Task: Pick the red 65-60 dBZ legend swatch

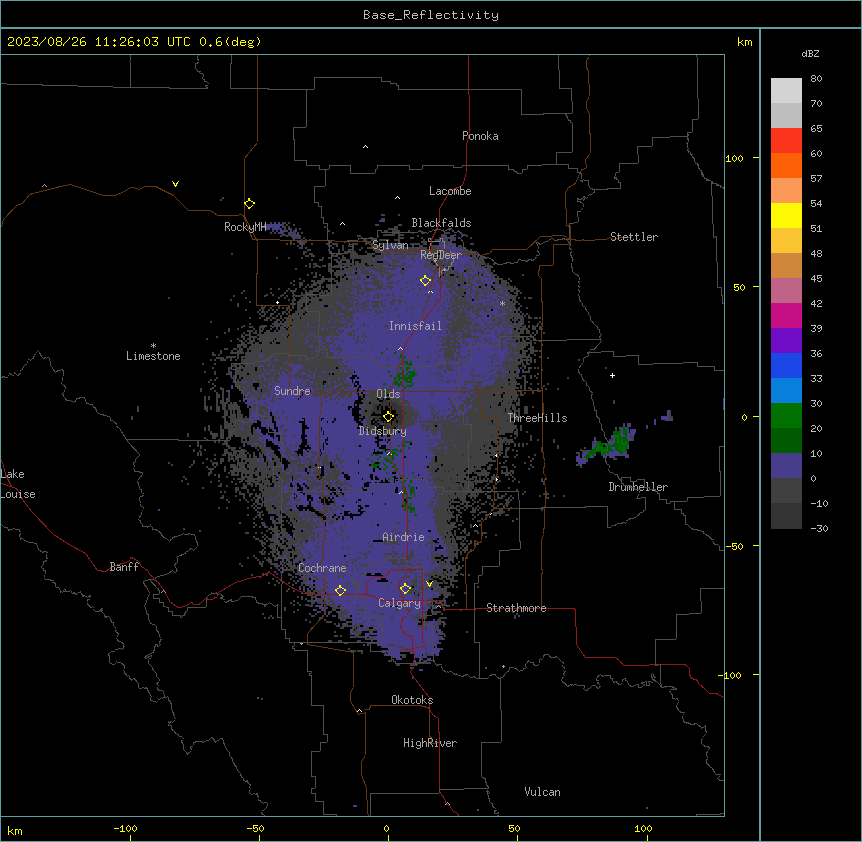Action: (x=786, y=141)
